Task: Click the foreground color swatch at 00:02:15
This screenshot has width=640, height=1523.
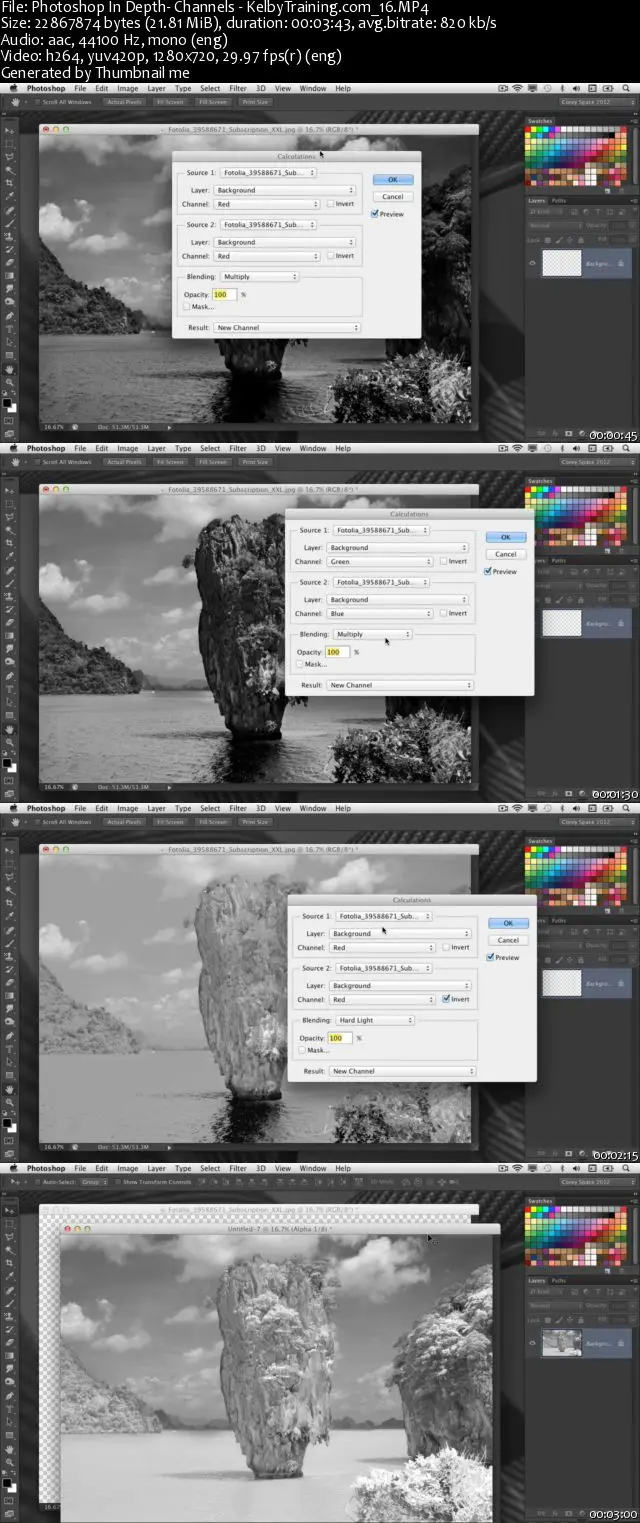Action: [7, 1122]
